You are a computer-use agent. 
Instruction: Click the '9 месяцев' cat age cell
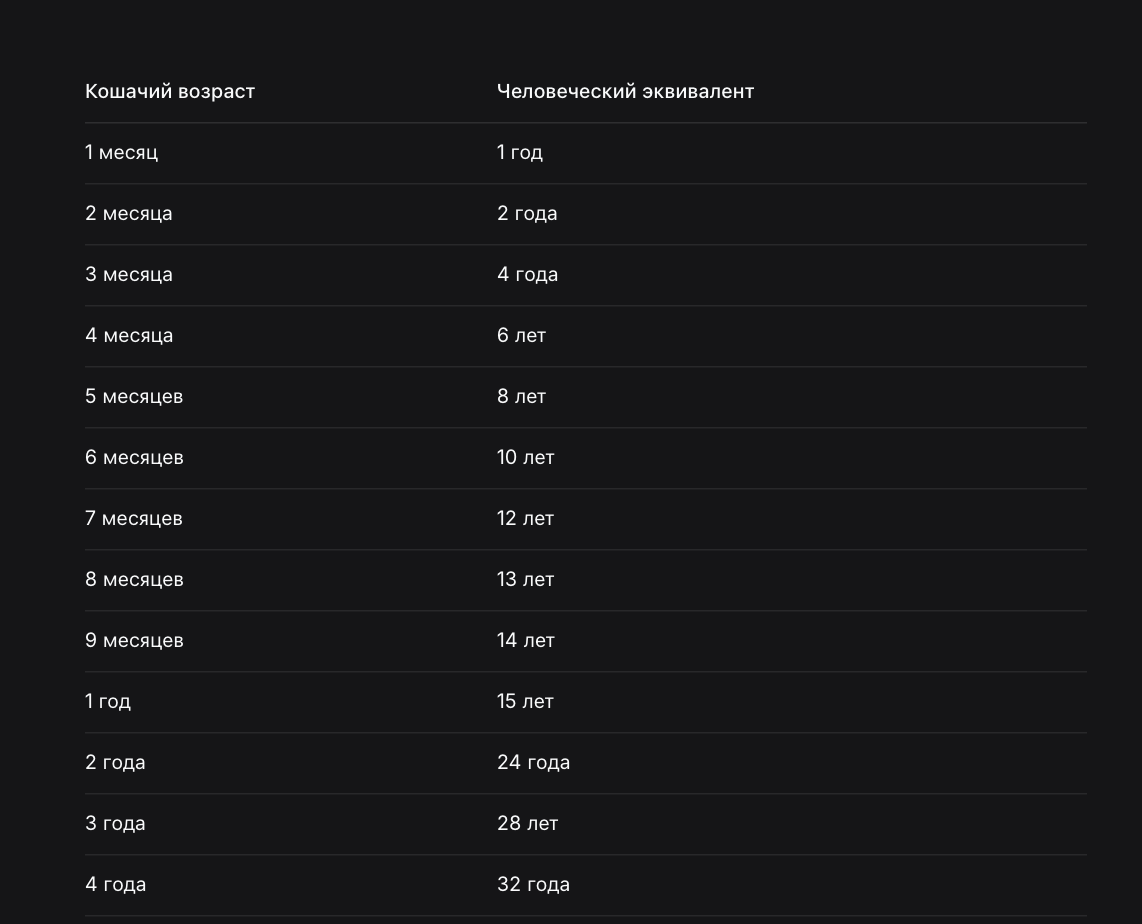[x=134, y=641]
